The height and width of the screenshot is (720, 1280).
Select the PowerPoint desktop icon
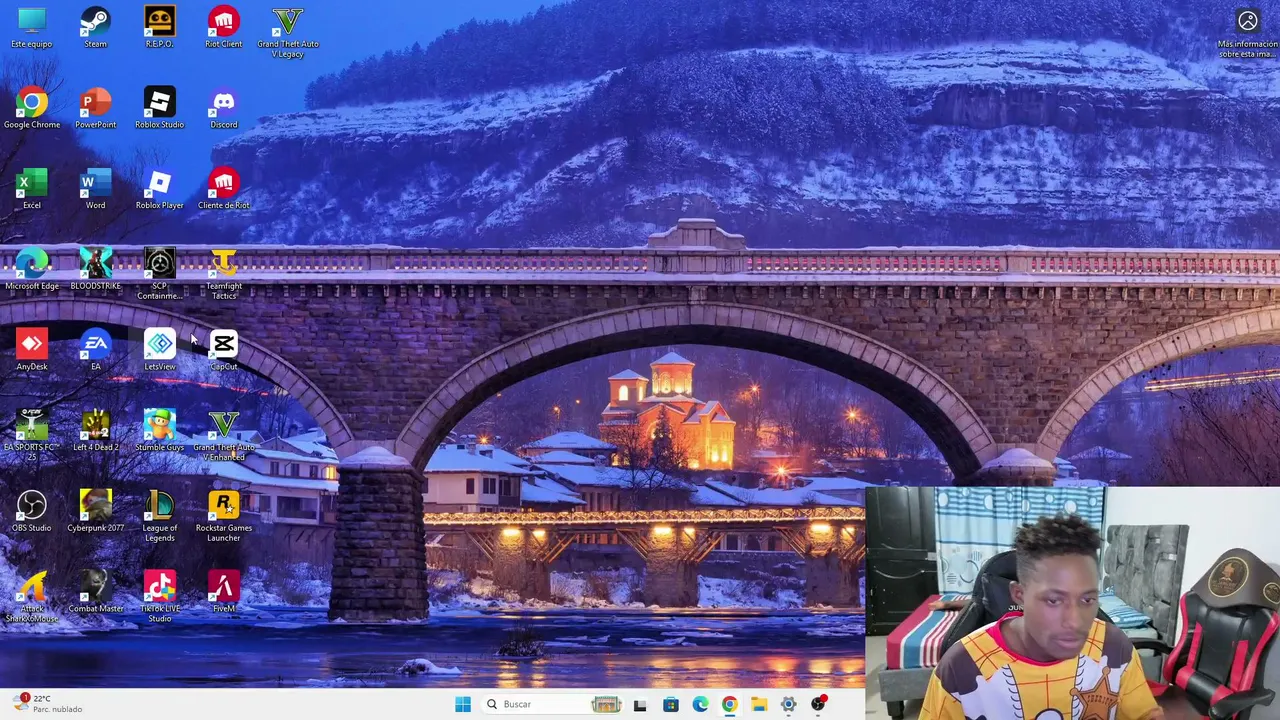95,108
